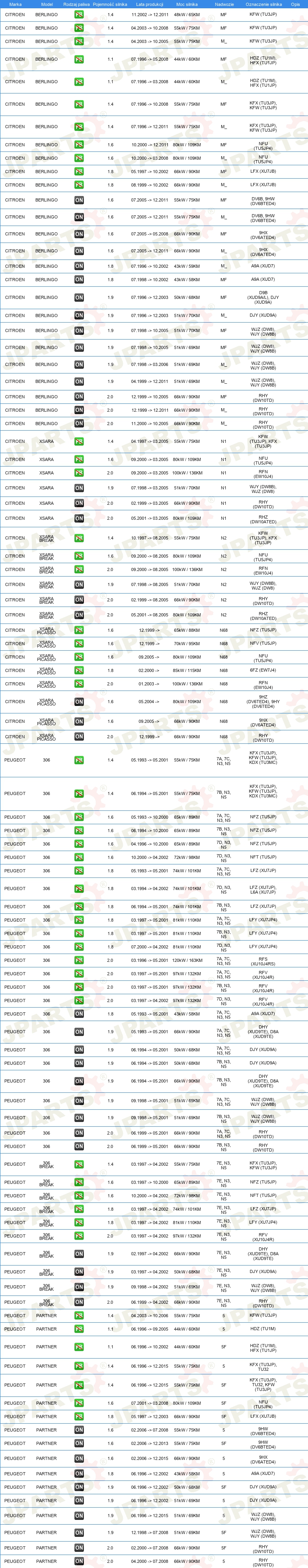This screenshot has width=308, height=1568.
Task: Click the Lata produkcji column header
Action: point(149,4)
